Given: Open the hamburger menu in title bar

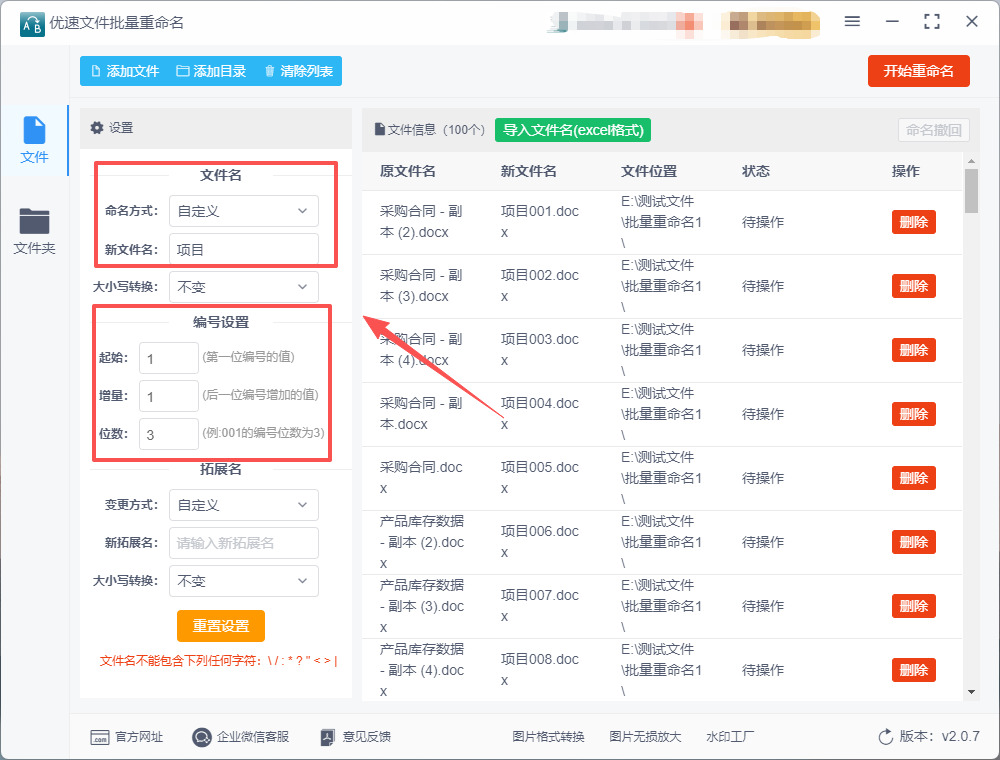Looking at the screenshot, I should pos(852,22).
